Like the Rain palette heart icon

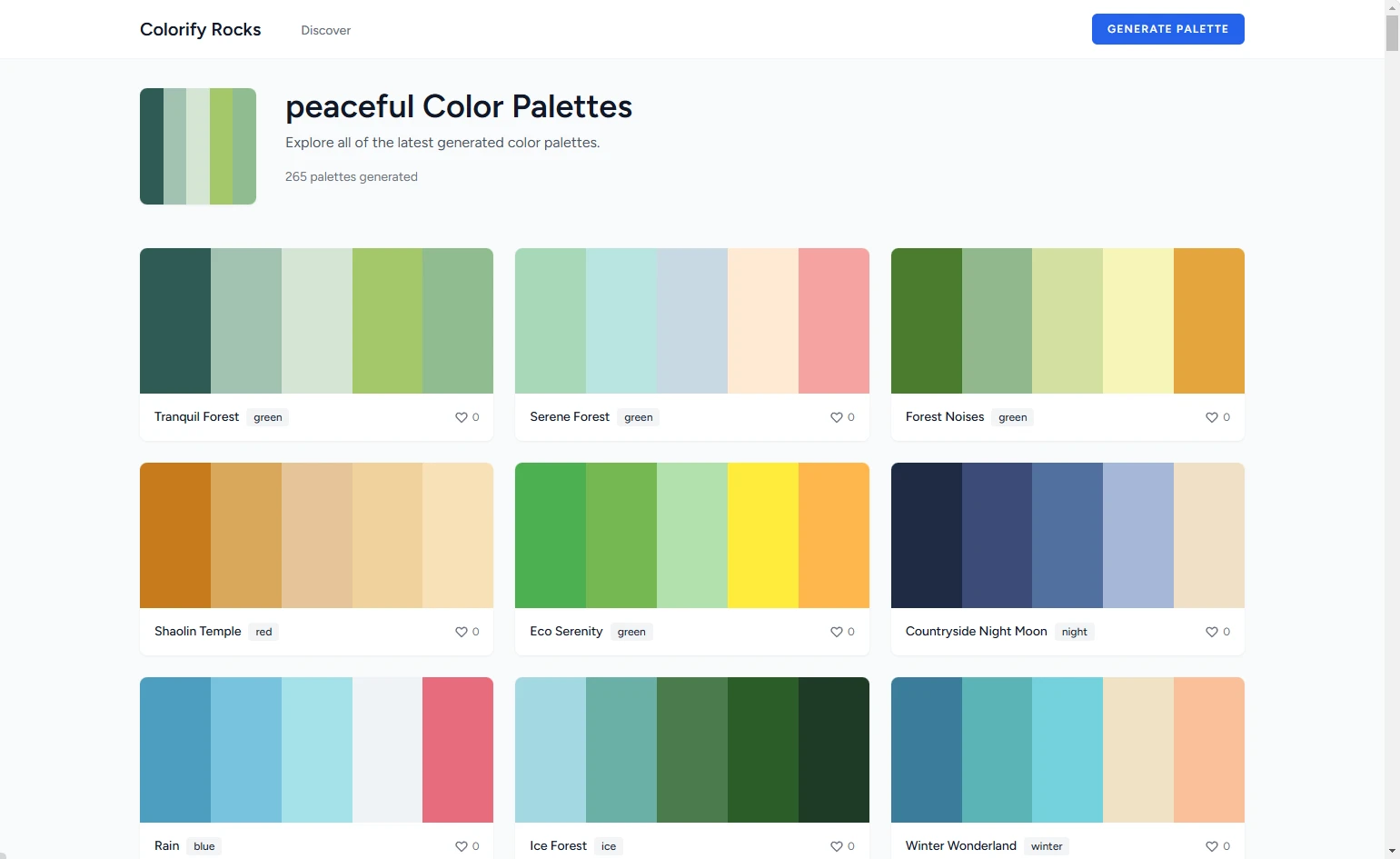[x=461, y=846]
